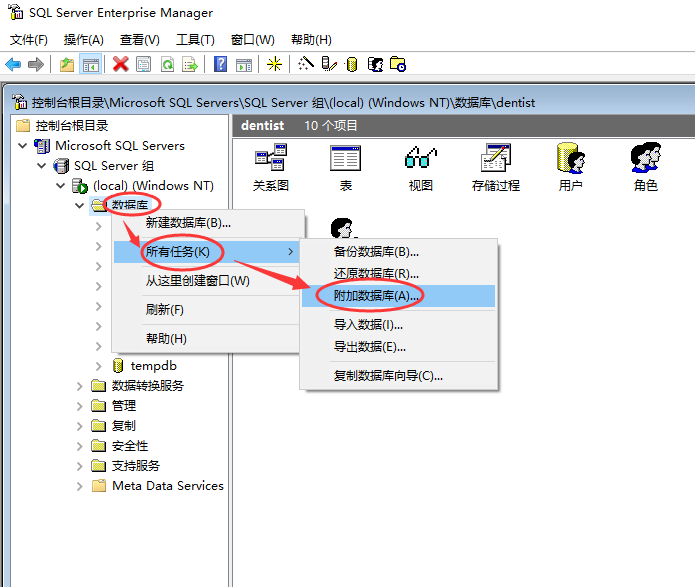Click the Up one level folder icon

tap(67, 65)
